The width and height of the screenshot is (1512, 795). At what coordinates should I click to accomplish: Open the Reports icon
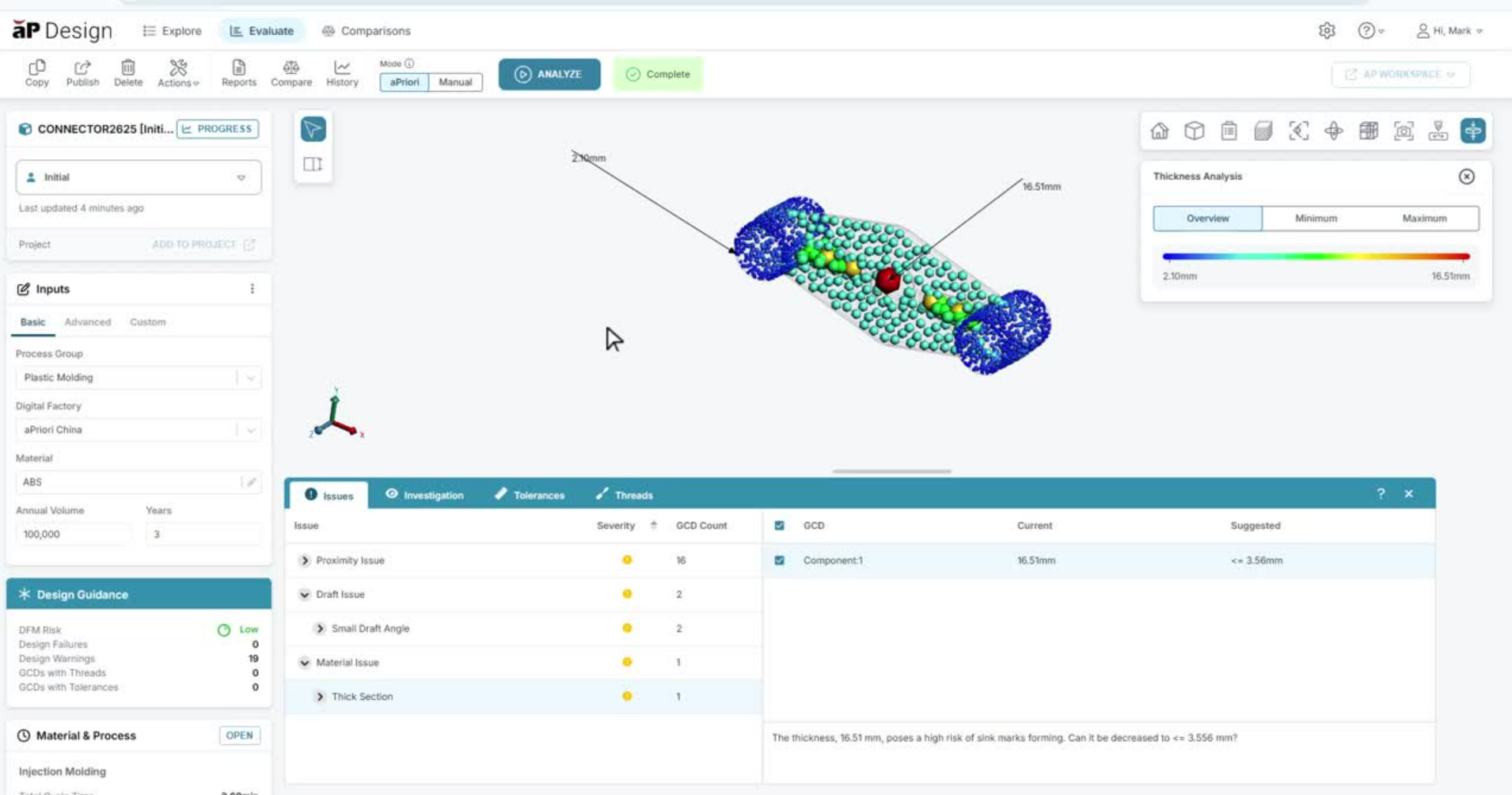(x=238, y=69)
